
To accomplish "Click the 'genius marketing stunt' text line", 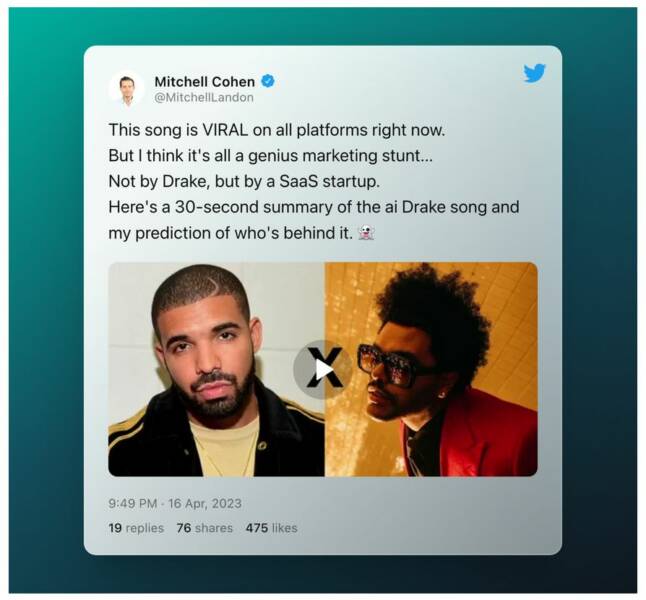I will 271,156.
